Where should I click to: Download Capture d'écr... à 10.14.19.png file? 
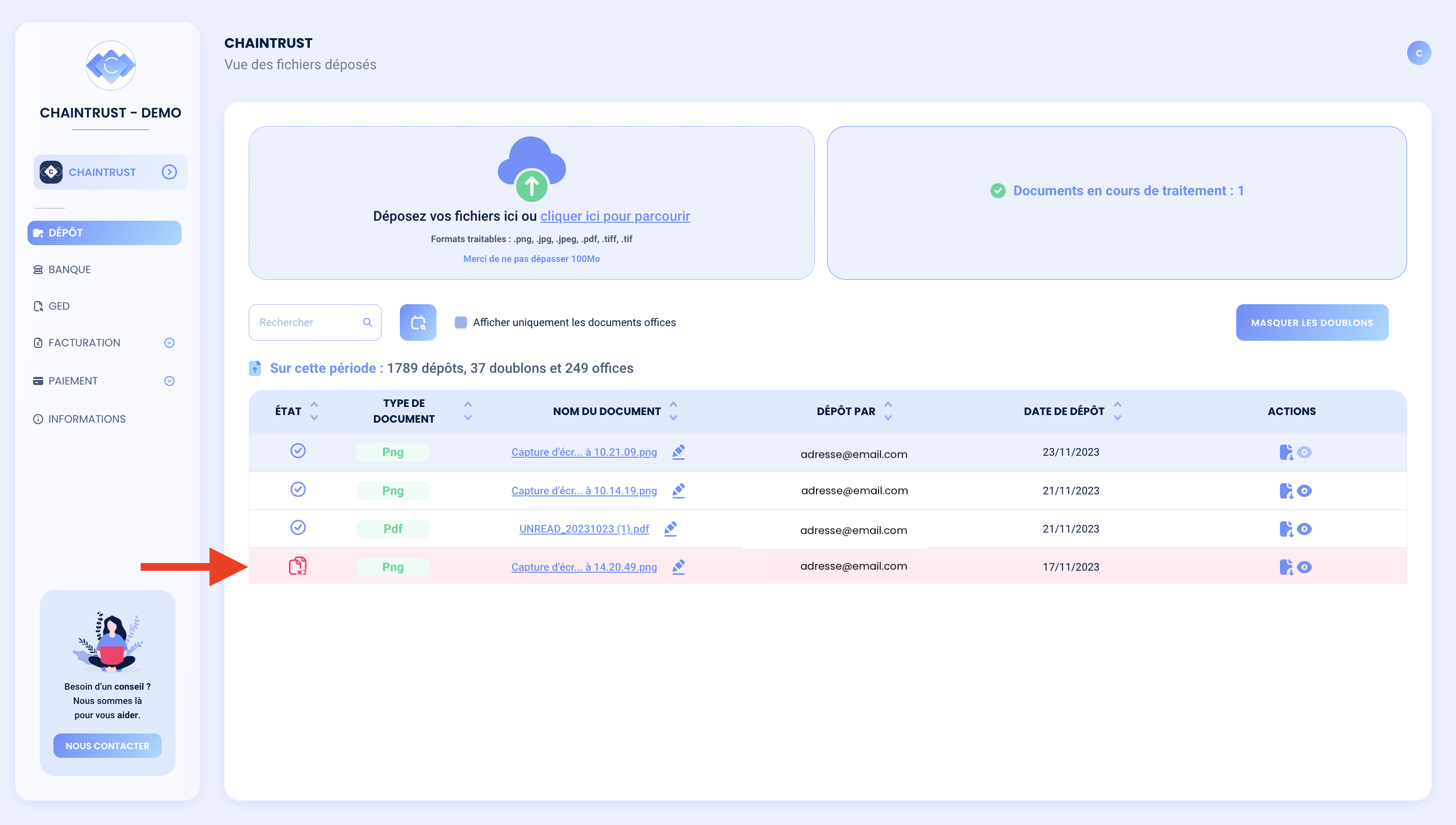pyautogui.click(x=1286, y=491)
